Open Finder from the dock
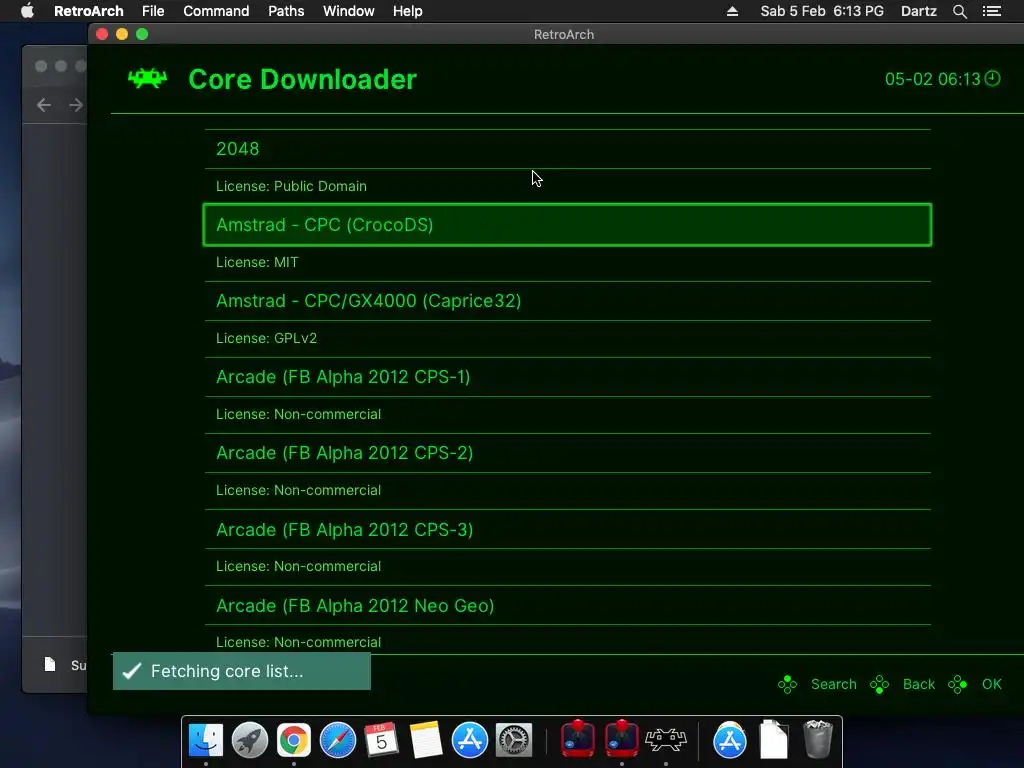The image size is (1024, 768). click(x=206, y=740)
